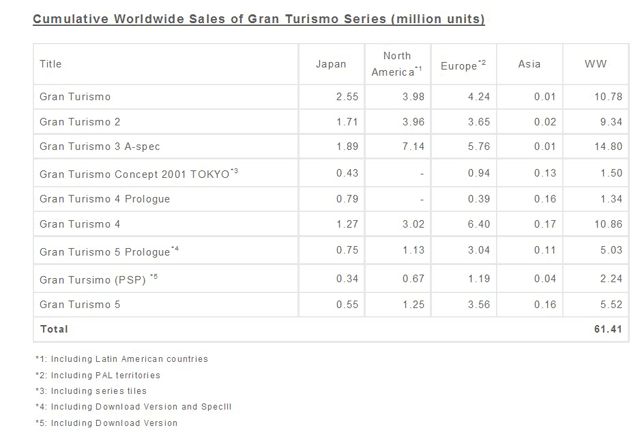Viewport: 640px width, 443px height.
Task: Click Europe value 4.24
Action: [479, 97]
